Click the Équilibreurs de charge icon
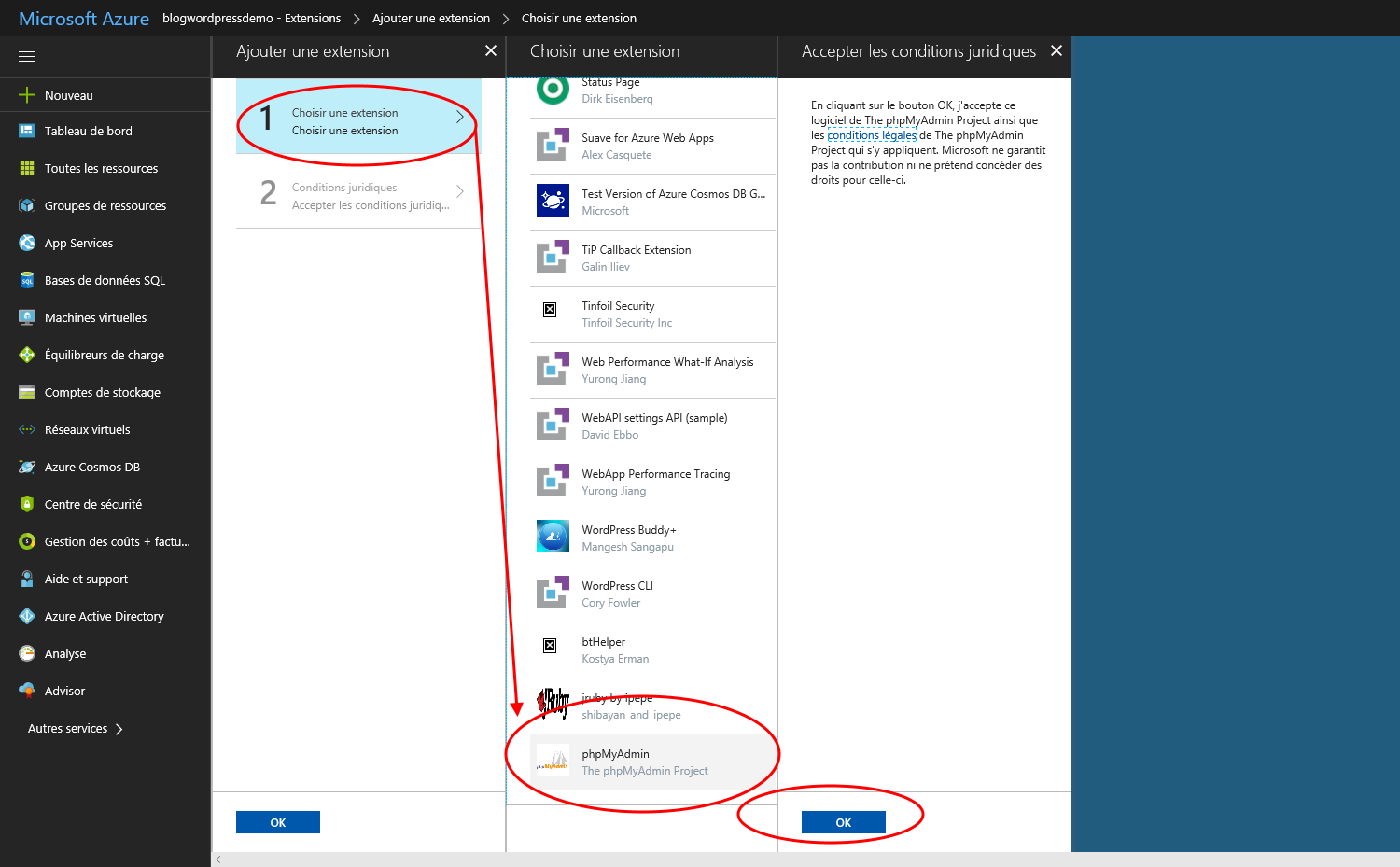1400x867 pixels. (27, 355)
